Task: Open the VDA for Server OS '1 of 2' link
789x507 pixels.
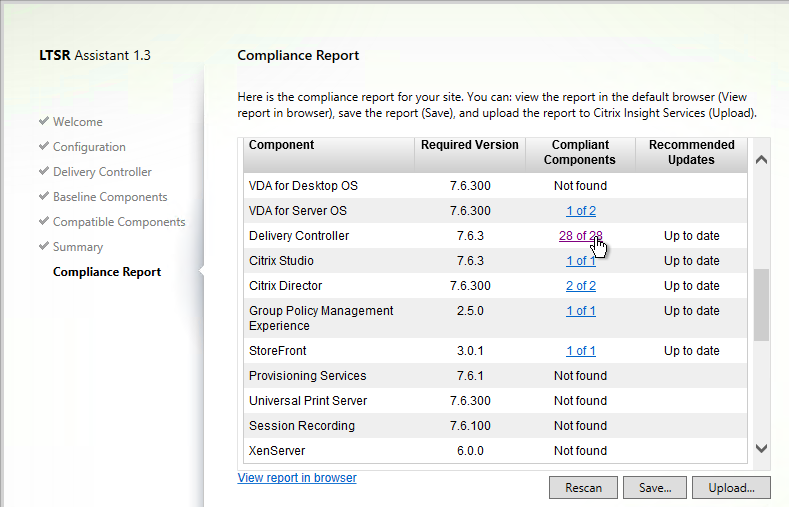Action: click(581, 211)
